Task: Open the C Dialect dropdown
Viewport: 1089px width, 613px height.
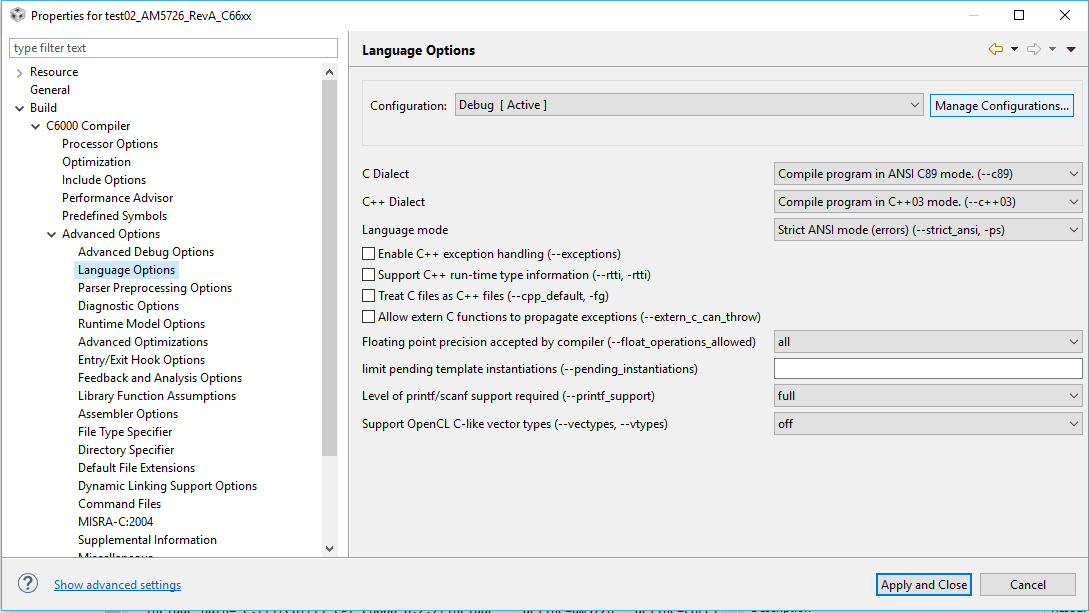Action: 928,174
